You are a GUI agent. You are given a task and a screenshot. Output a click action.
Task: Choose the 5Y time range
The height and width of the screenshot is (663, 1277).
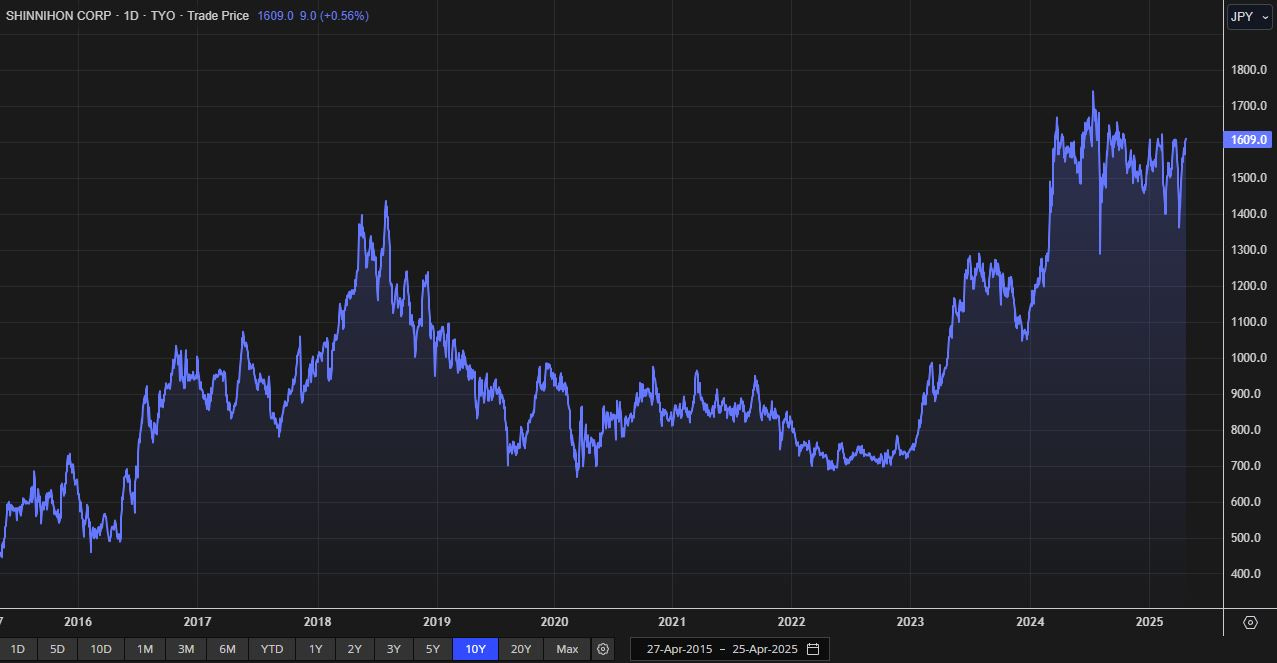click(x=433, y=649)
